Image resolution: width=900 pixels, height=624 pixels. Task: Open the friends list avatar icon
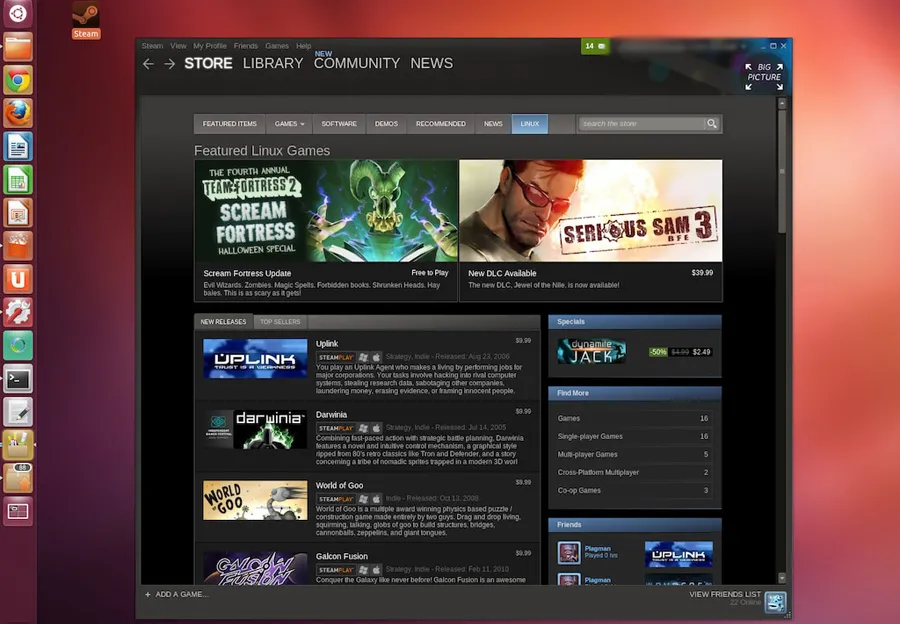[x=775, y=602]
